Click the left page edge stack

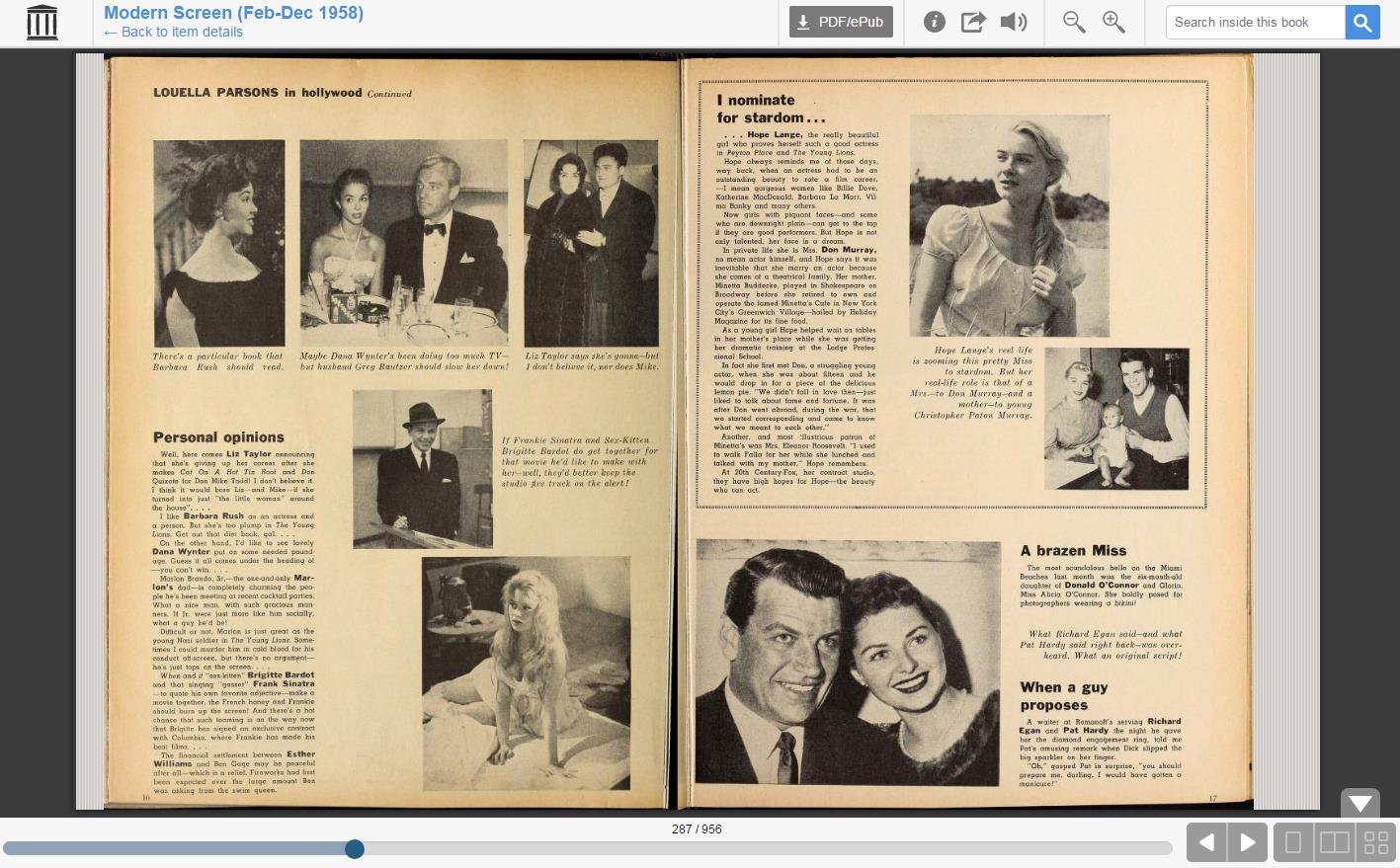pyautogui.click(x=90, y=432)
